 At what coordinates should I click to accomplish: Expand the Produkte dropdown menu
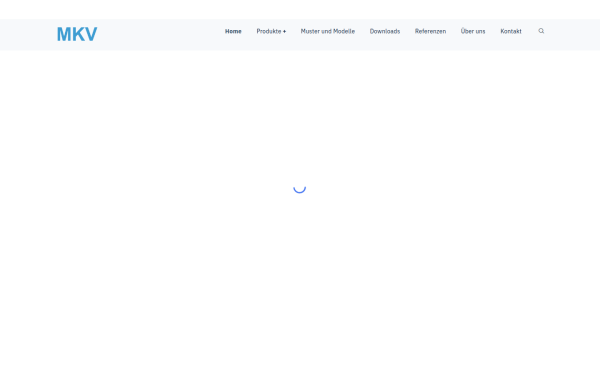point(271,31)
